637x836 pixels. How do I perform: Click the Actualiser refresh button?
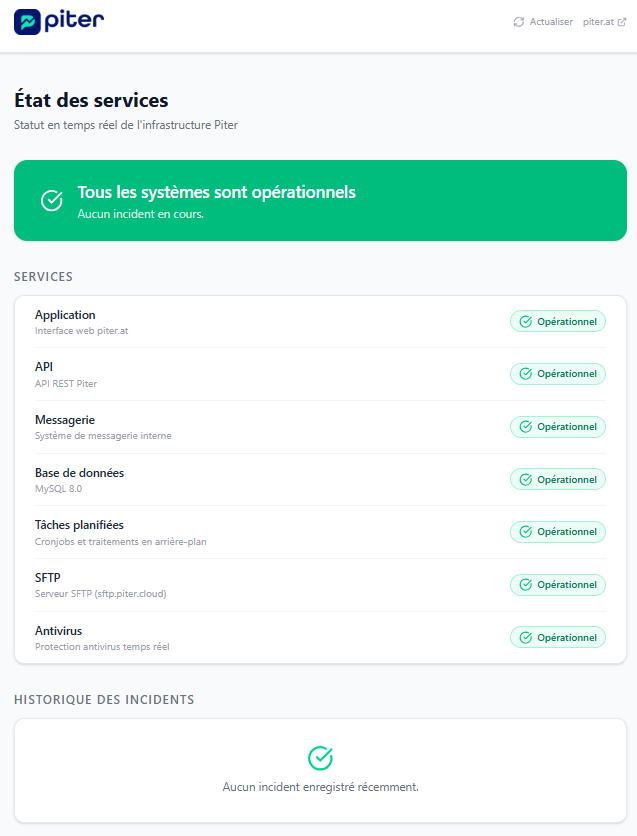(543, 22)
